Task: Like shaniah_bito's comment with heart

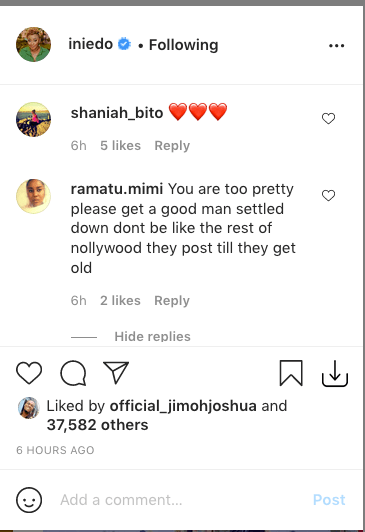Action: click(328, 118)
